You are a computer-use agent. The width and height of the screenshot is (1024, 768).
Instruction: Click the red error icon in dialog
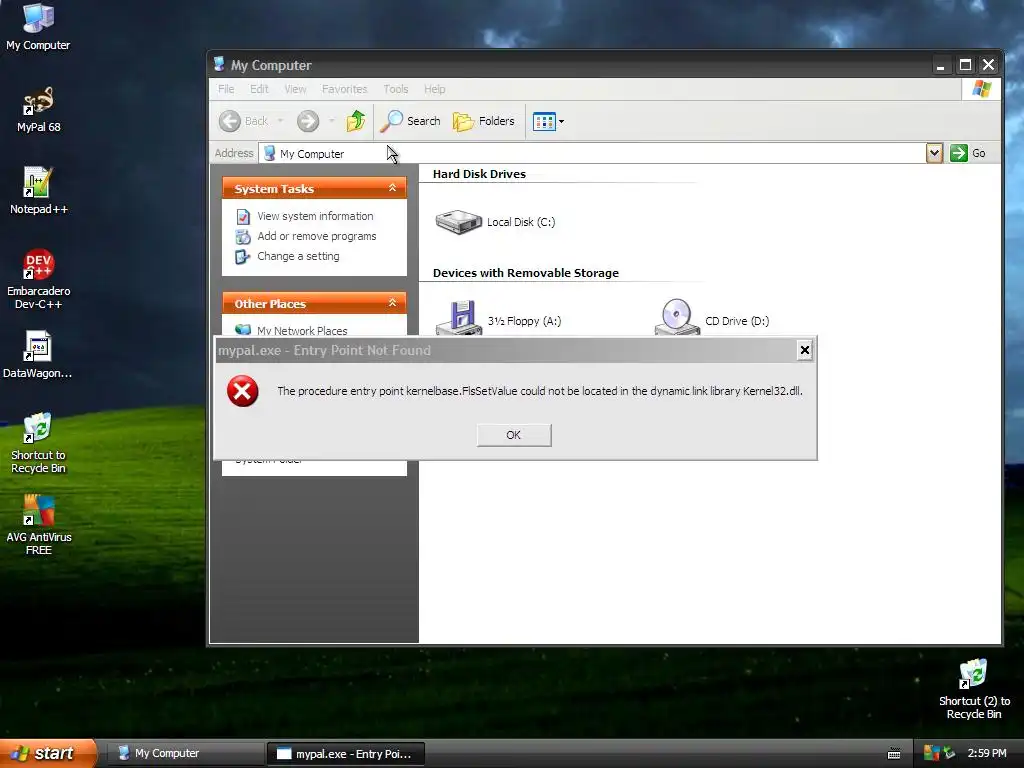tap(242, 391)
